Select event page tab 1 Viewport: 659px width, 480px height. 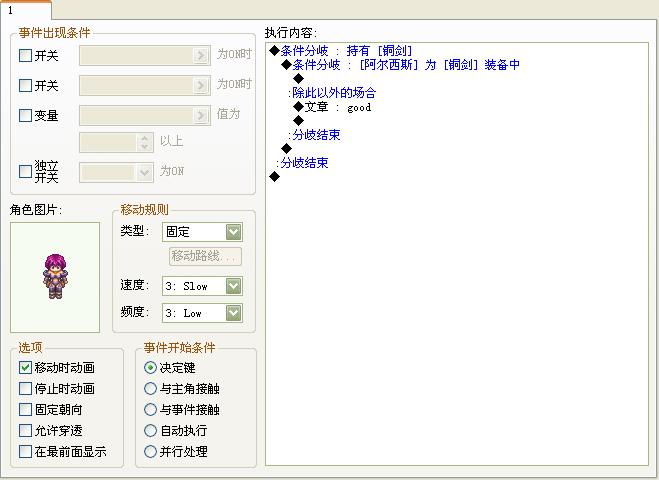point(25,10)
